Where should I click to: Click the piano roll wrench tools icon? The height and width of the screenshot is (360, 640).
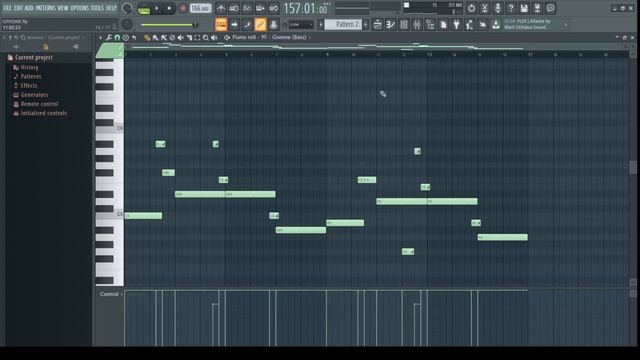pos(109,38)
